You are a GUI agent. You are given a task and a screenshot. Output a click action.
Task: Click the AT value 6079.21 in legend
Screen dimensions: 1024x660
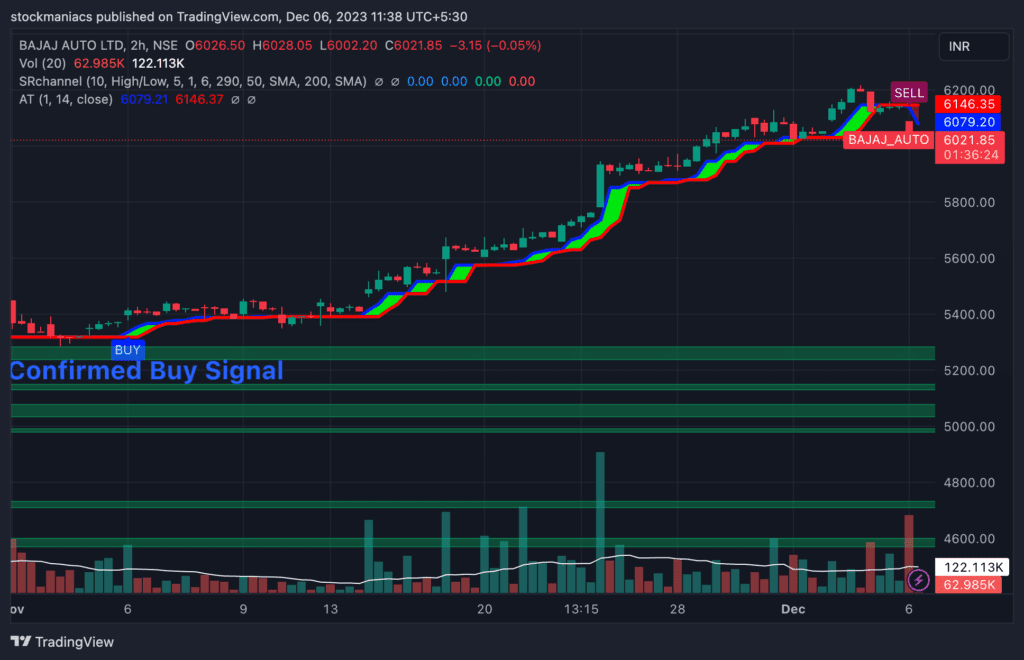[x=144, y=100]
